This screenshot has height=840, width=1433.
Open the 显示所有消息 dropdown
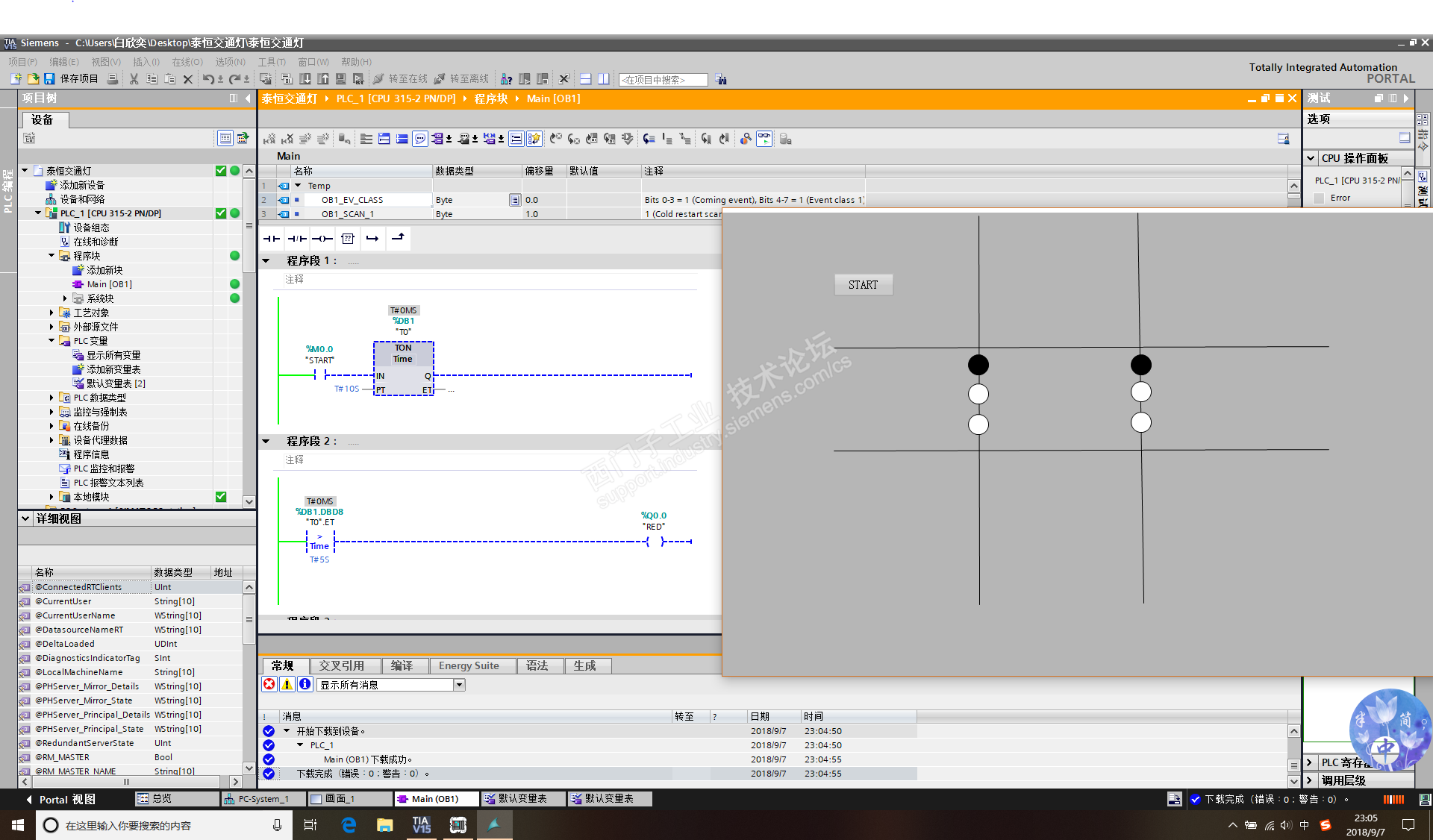coord(459,685)
